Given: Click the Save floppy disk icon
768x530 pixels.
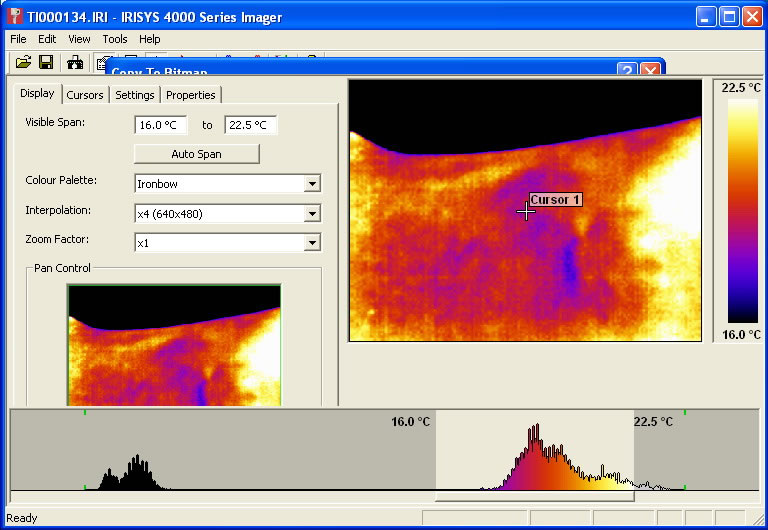Looking at the screenshot, I should [x=46, y=63].
